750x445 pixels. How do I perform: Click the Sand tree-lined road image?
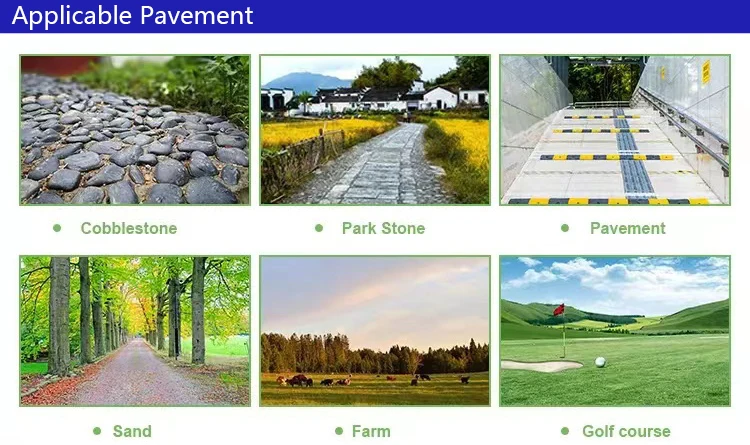tap(135, 331)
